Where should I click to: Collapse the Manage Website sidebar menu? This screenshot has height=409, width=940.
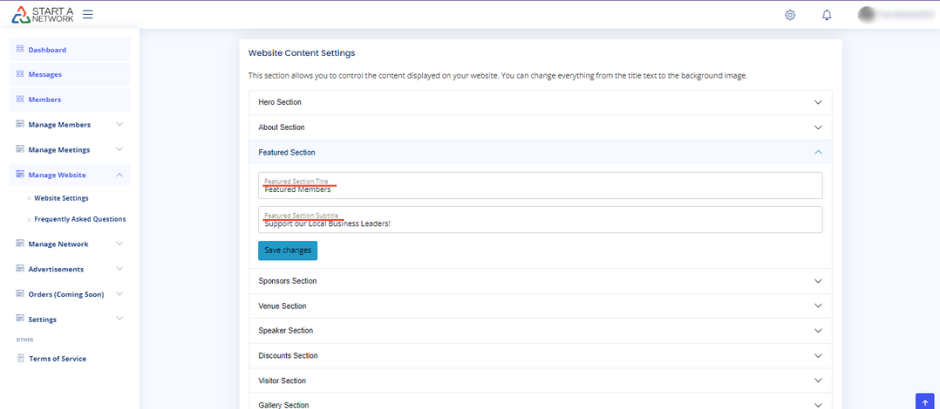pyautogui.click(x=119, y=175)
